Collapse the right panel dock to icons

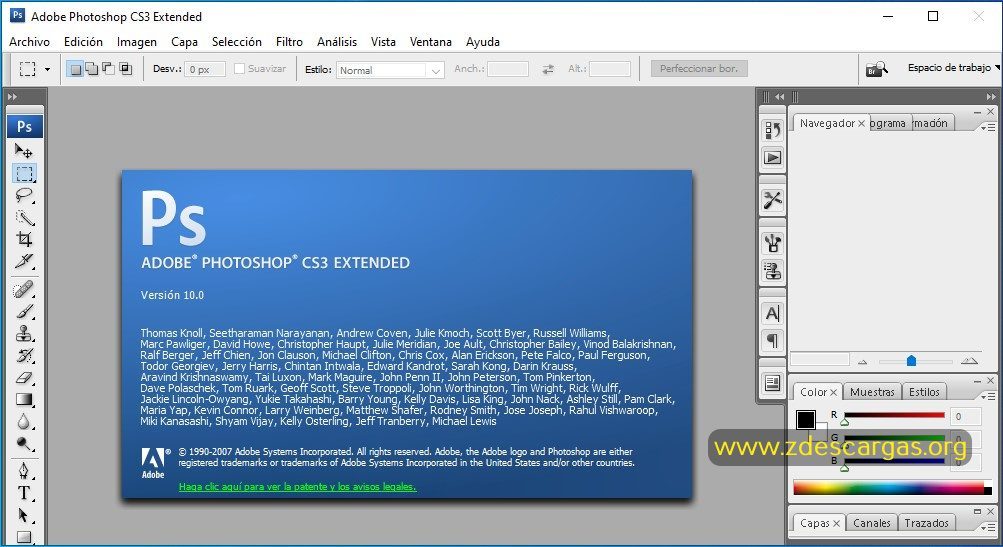[991, 97]
